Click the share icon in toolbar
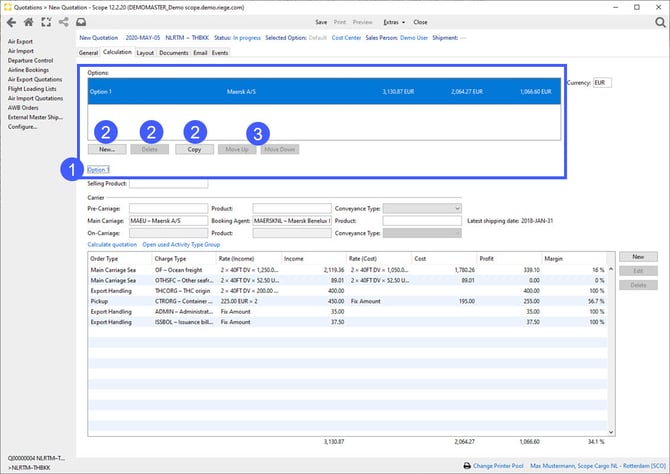This screenshot has height=474, width=670. point(63,21)
